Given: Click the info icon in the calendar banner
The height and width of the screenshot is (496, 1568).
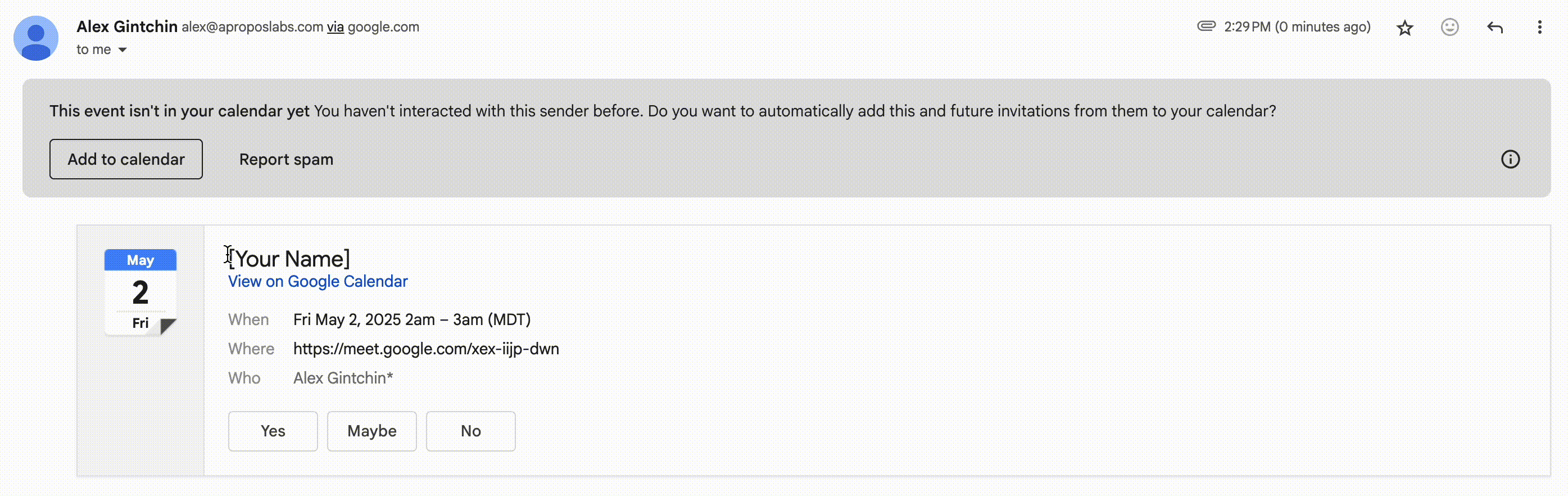Looking at the screenshot, I should click(1510, 159).
